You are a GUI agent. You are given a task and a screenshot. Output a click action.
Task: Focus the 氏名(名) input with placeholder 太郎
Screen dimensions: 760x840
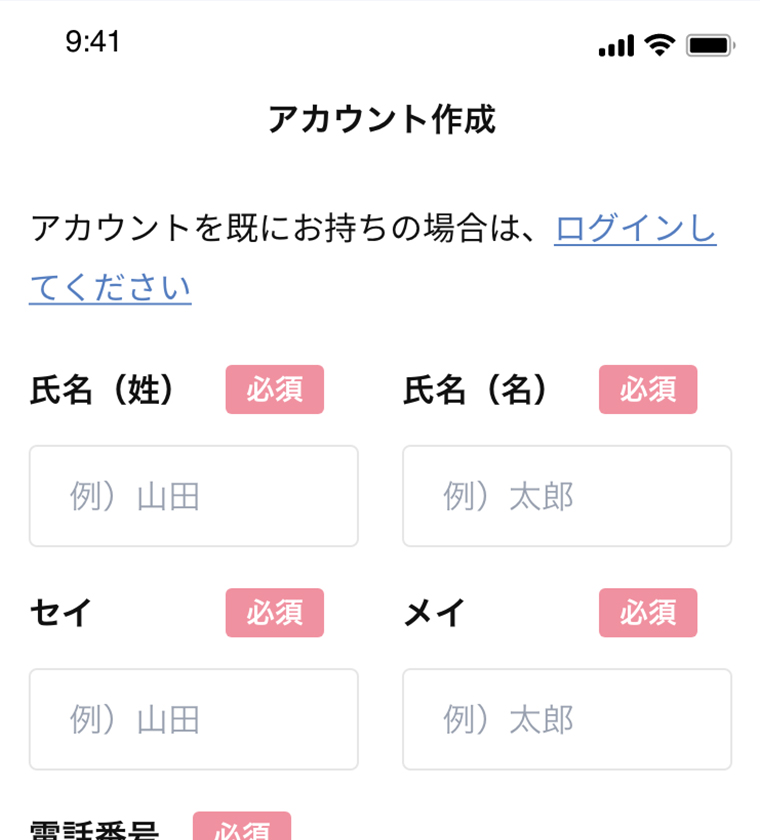[567, 496]
